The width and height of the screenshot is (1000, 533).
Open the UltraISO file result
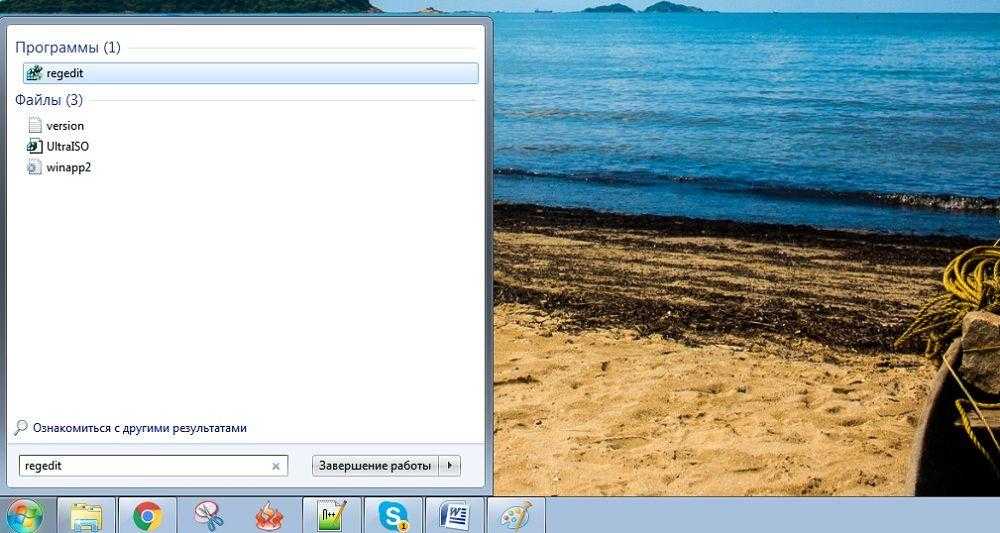pyautogui.click(x=67, y=146)
